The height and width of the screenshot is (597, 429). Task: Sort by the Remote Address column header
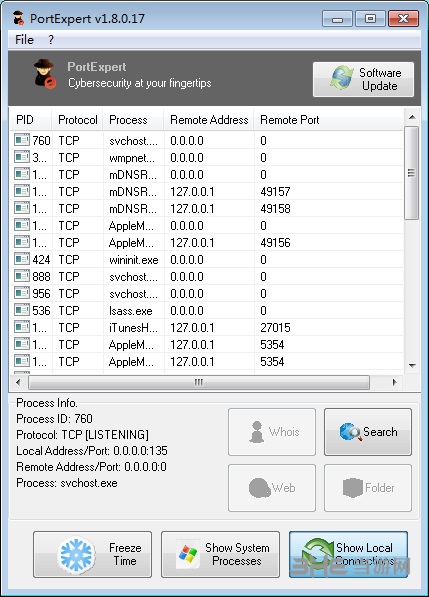(209, 120)
